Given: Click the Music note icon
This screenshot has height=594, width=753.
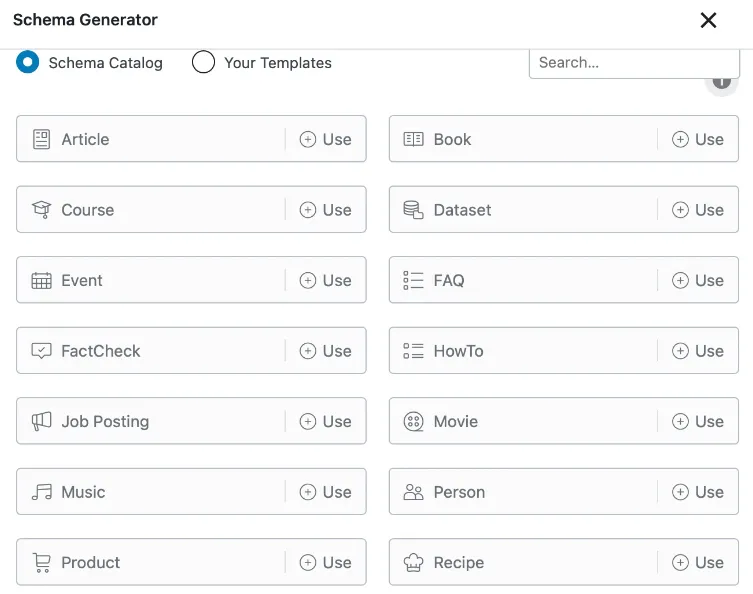Looking at the screenshot, I should point(41,492).
